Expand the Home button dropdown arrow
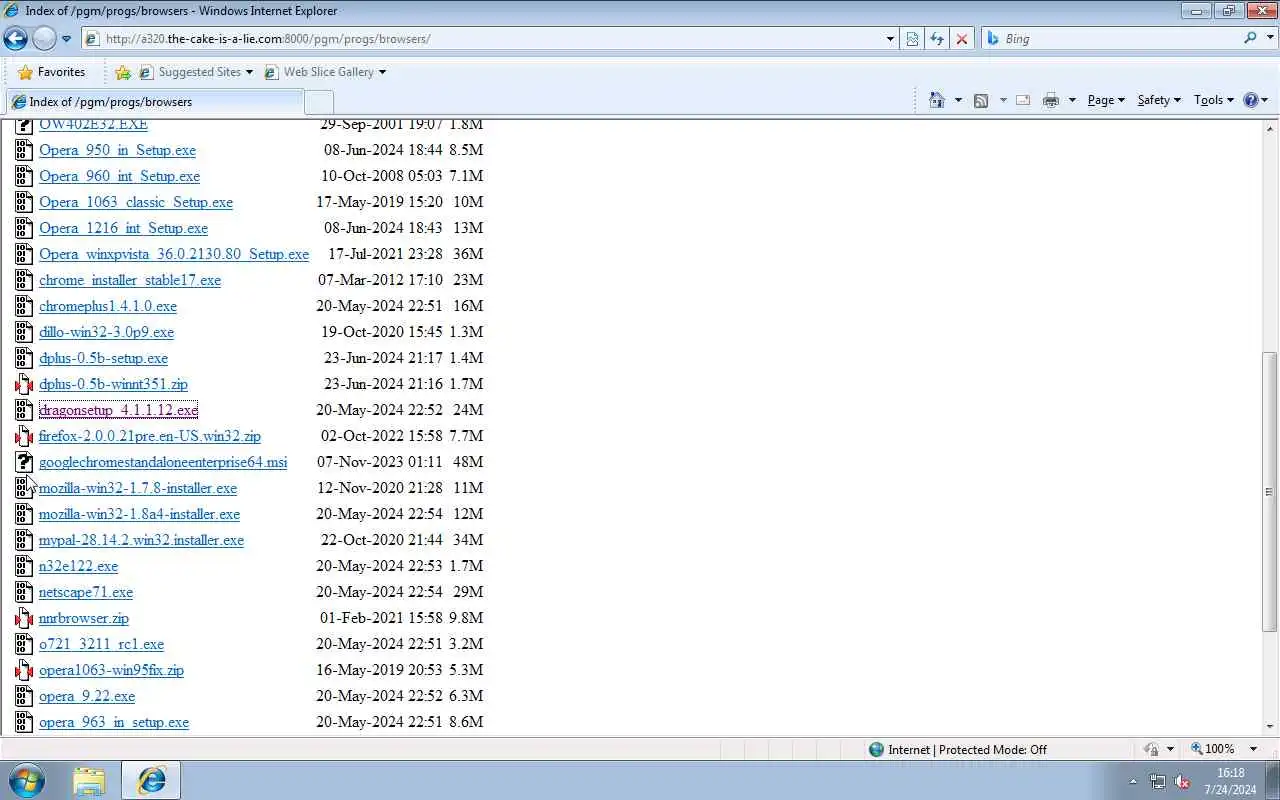Image resolution: width=1280 pixels, height=800 pixels. click(x=958, y=100)
